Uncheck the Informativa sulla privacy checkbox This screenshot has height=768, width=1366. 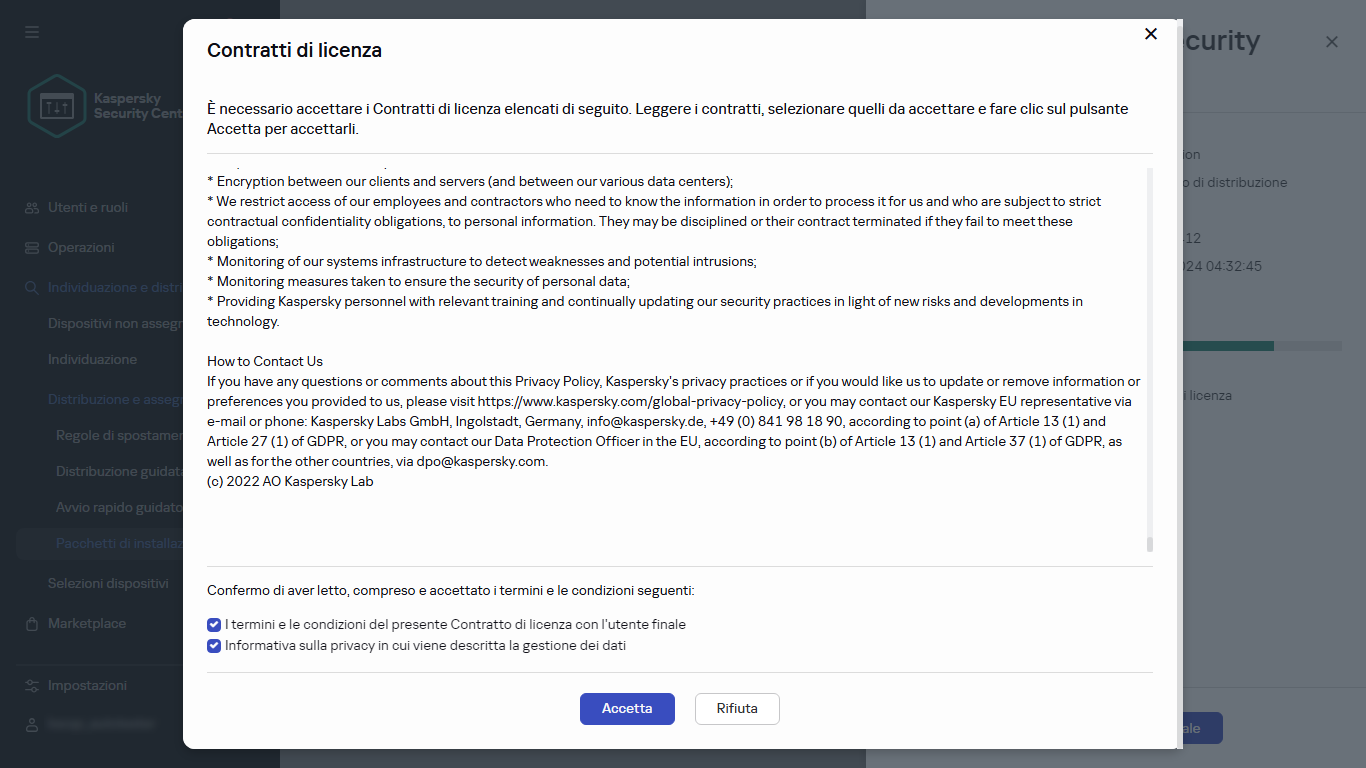(214, 646)
